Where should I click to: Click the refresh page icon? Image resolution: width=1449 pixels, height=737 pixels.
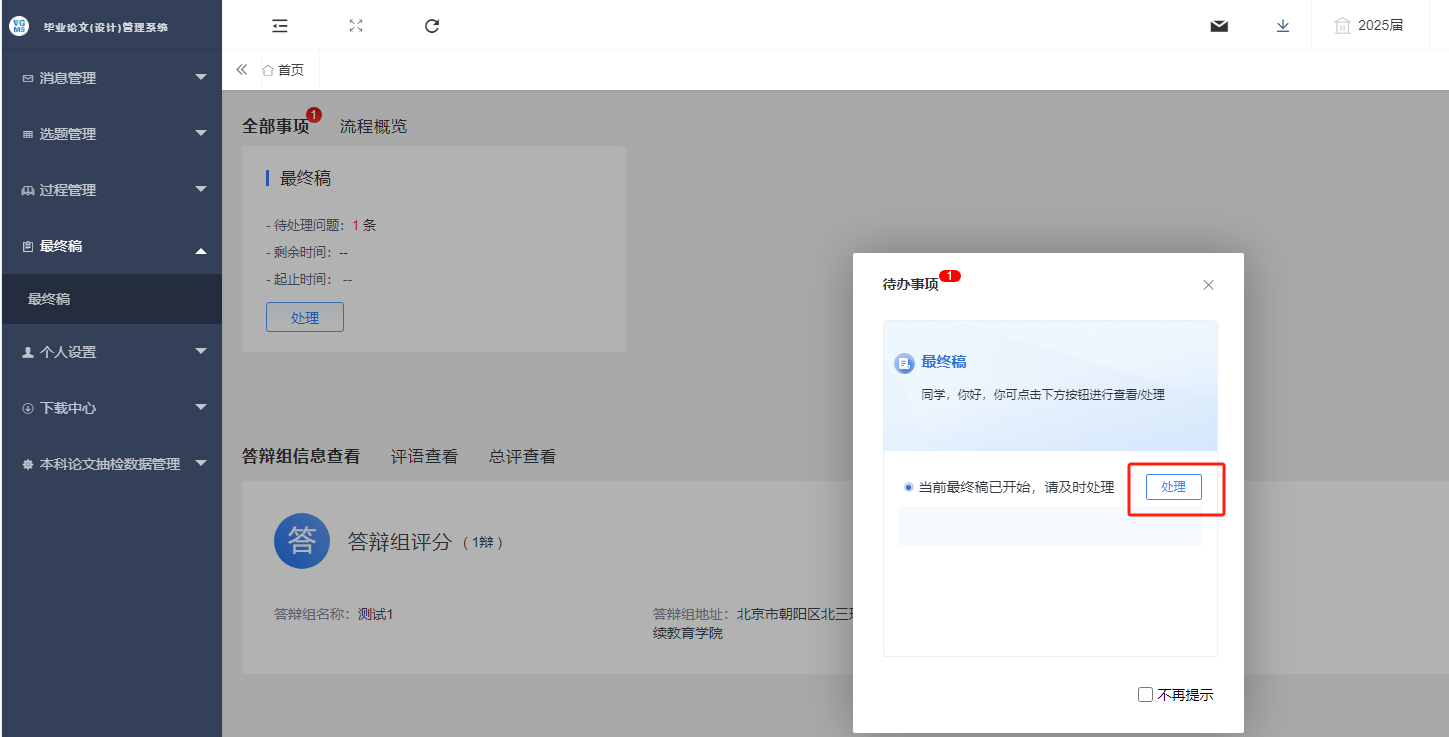pyautogui.click(x=432, y=26)
